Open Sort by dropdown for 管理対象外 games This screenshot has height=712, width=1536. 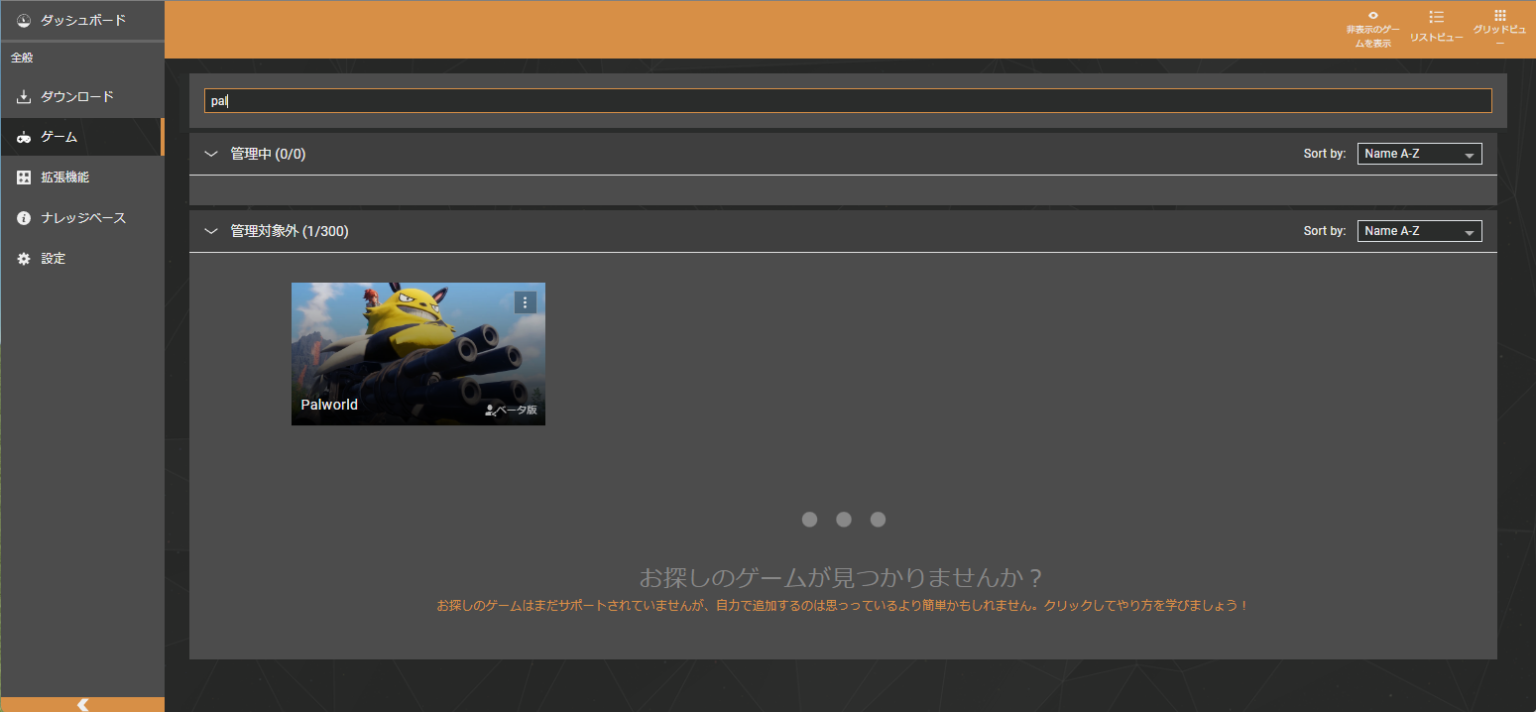[1419, 231]
